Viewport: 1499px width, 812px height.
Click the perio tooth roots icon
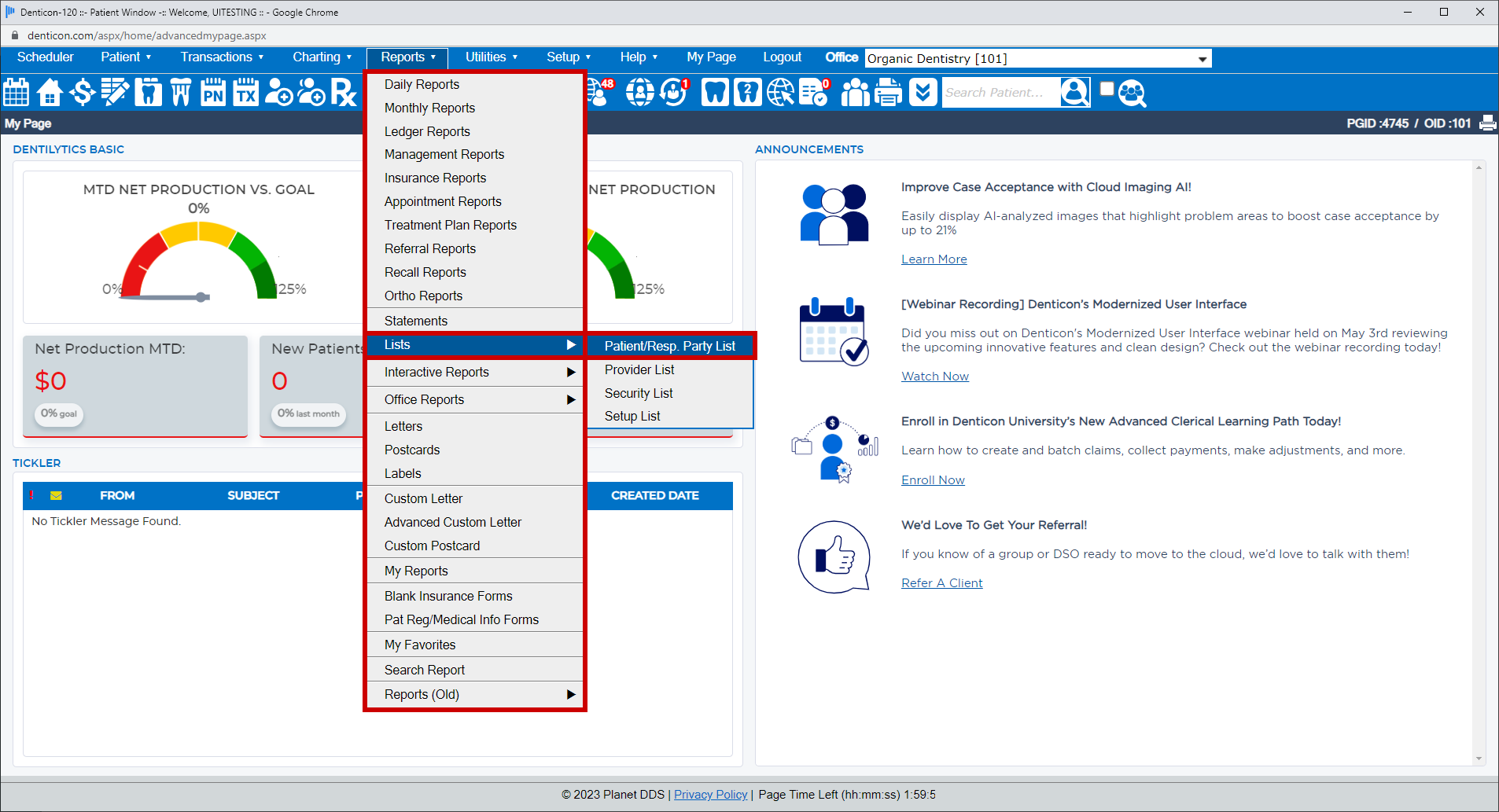[181, 92]
